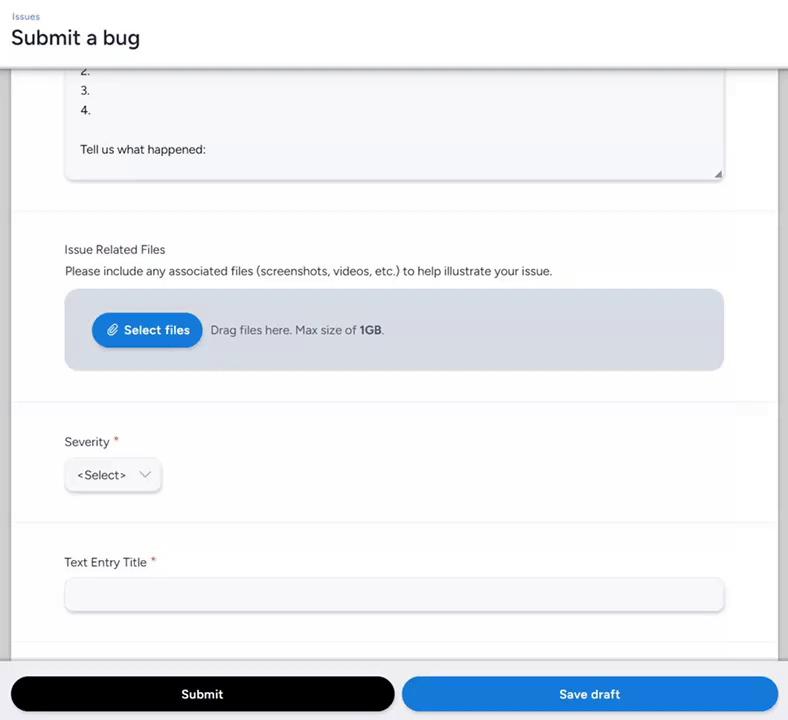The image size is (788, 720).
Task: Click the 'Drag files here' drop zone text
Action: point(283,330)
